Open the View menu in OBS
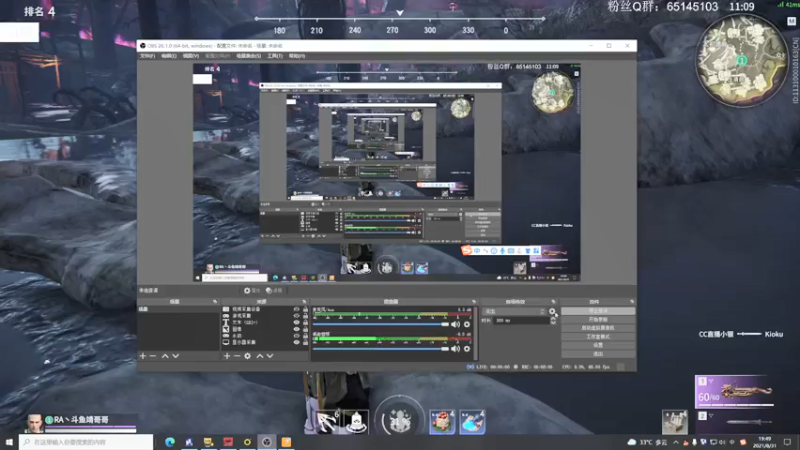The image size is (800, 450). [191, 56]
